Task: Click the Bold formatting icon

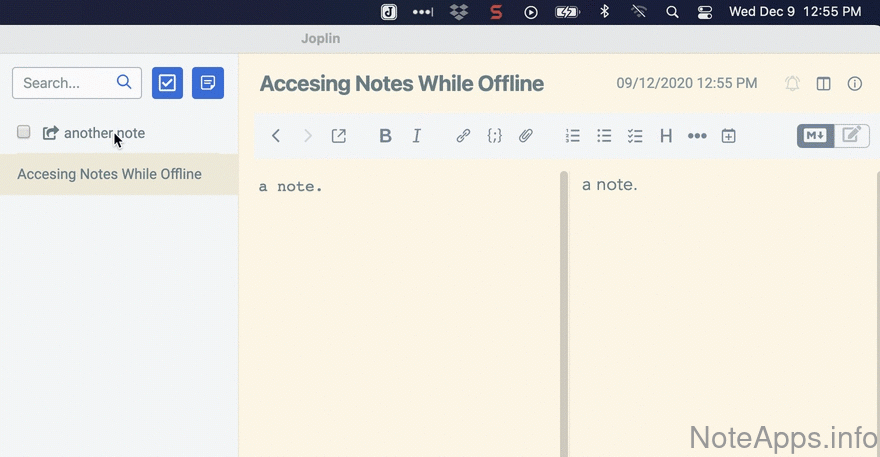Action: 385,136
